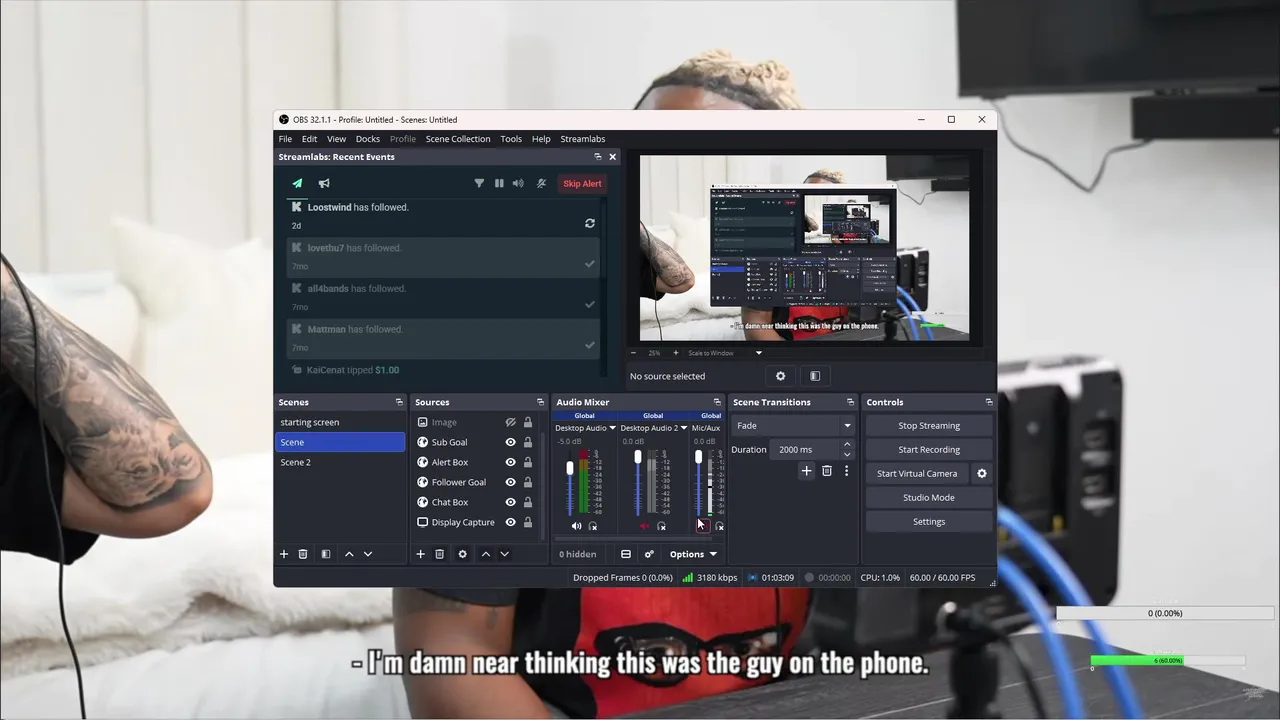Add a scene transition with plus icon

(x=806, y=471)
